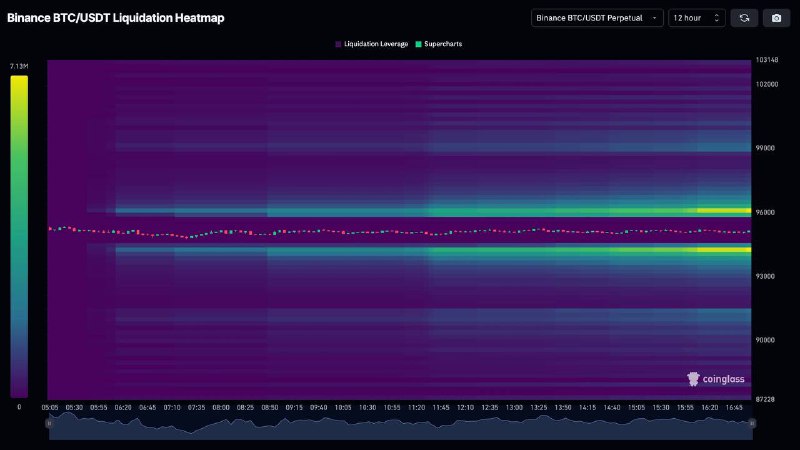Toggle the Supercharts legend entry
This screenshot has height=450, width=800.
[x=439, y=44]
